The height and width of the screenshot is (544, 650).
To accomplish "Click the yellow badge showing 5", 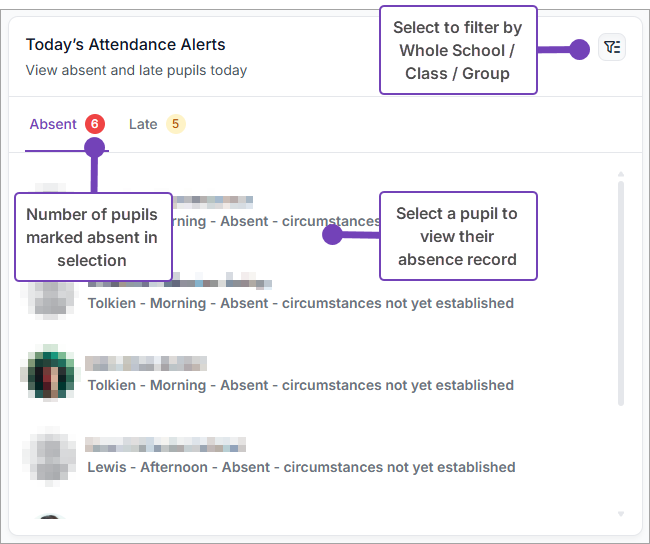I will 176,125.
